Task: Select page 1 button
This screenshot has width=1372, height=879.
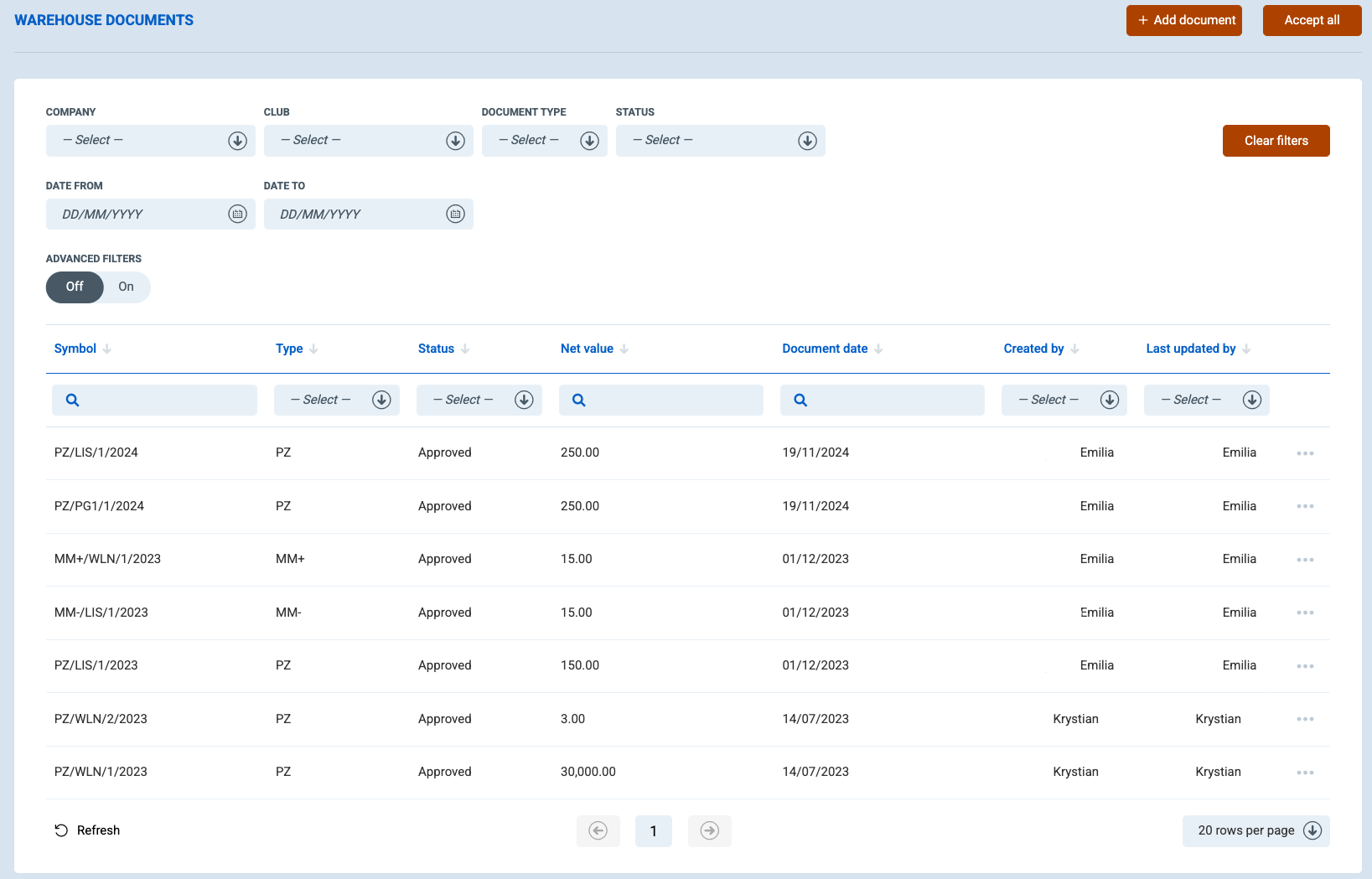Action: (654, 831)
